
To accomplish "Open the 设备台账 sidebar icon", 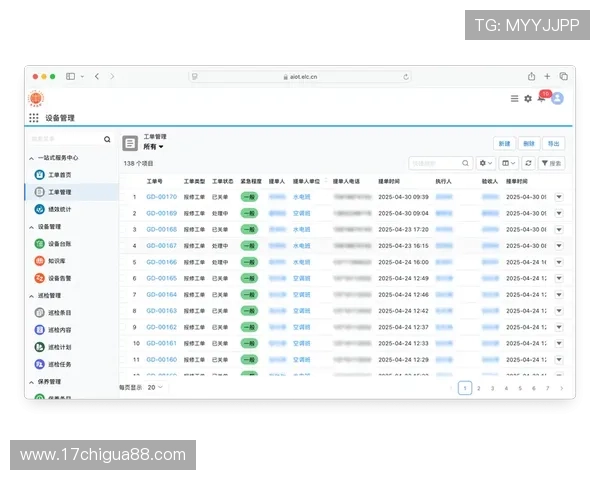I will [x=39, y=243].
